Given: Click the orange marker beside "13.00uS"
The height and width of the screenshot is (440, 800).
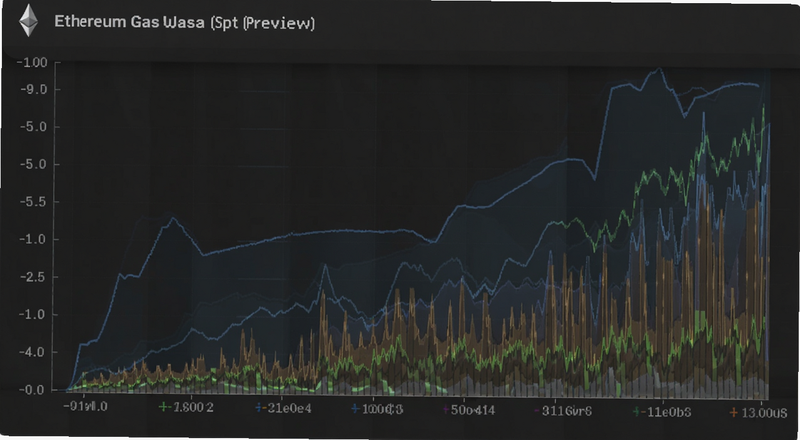Looking at the screenshot, I should [734, 412].
